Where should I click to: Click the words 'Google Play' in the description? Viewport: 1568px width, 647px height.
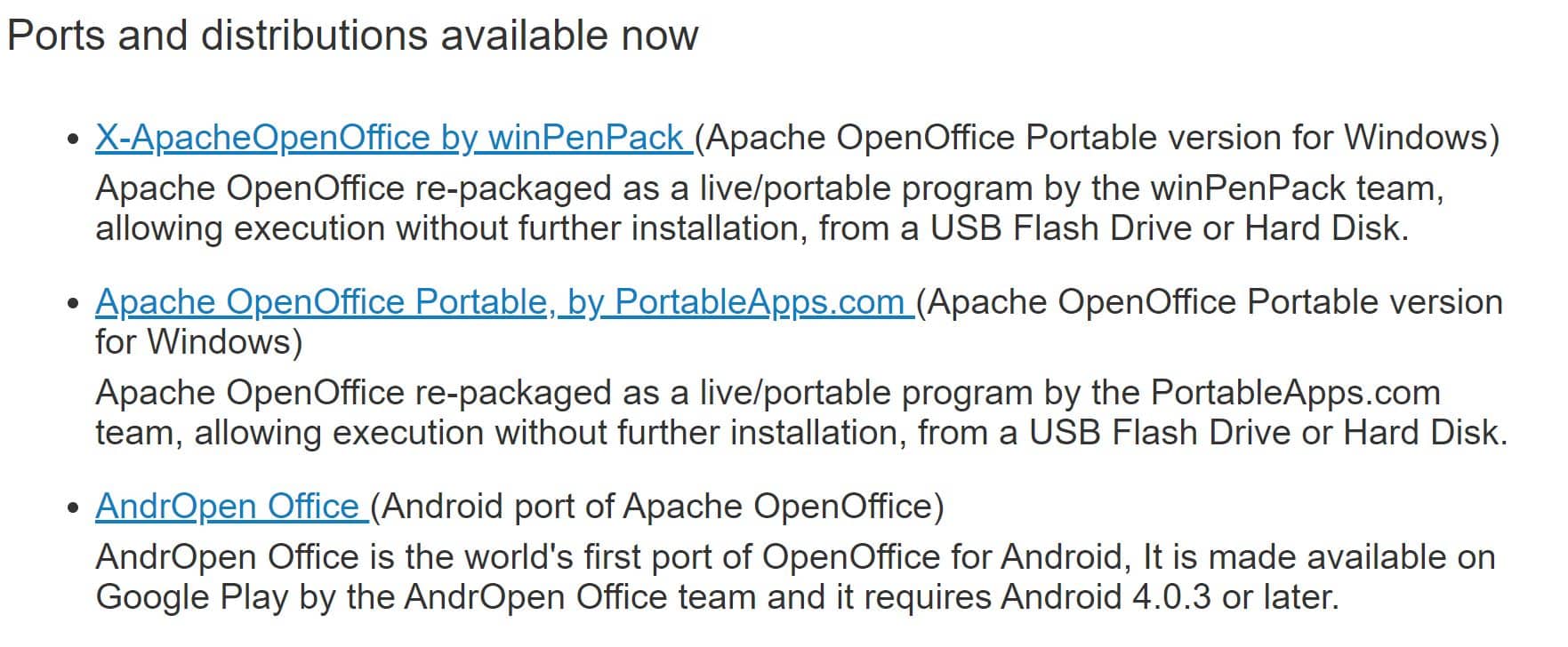(x=191, y=596)
